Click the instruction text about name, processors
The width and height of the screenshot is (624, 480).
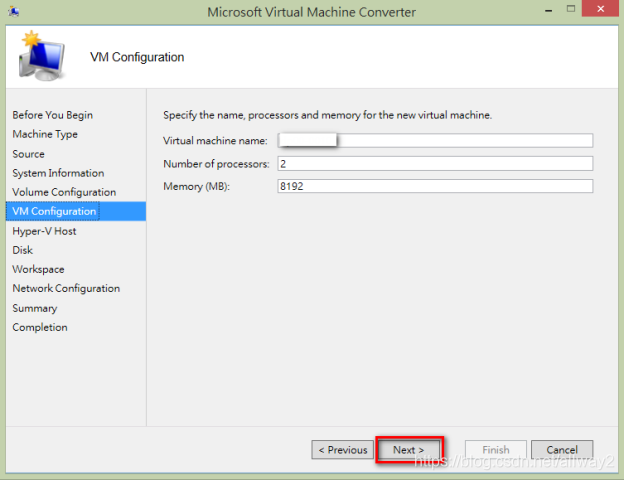click(x=328, y=115)
